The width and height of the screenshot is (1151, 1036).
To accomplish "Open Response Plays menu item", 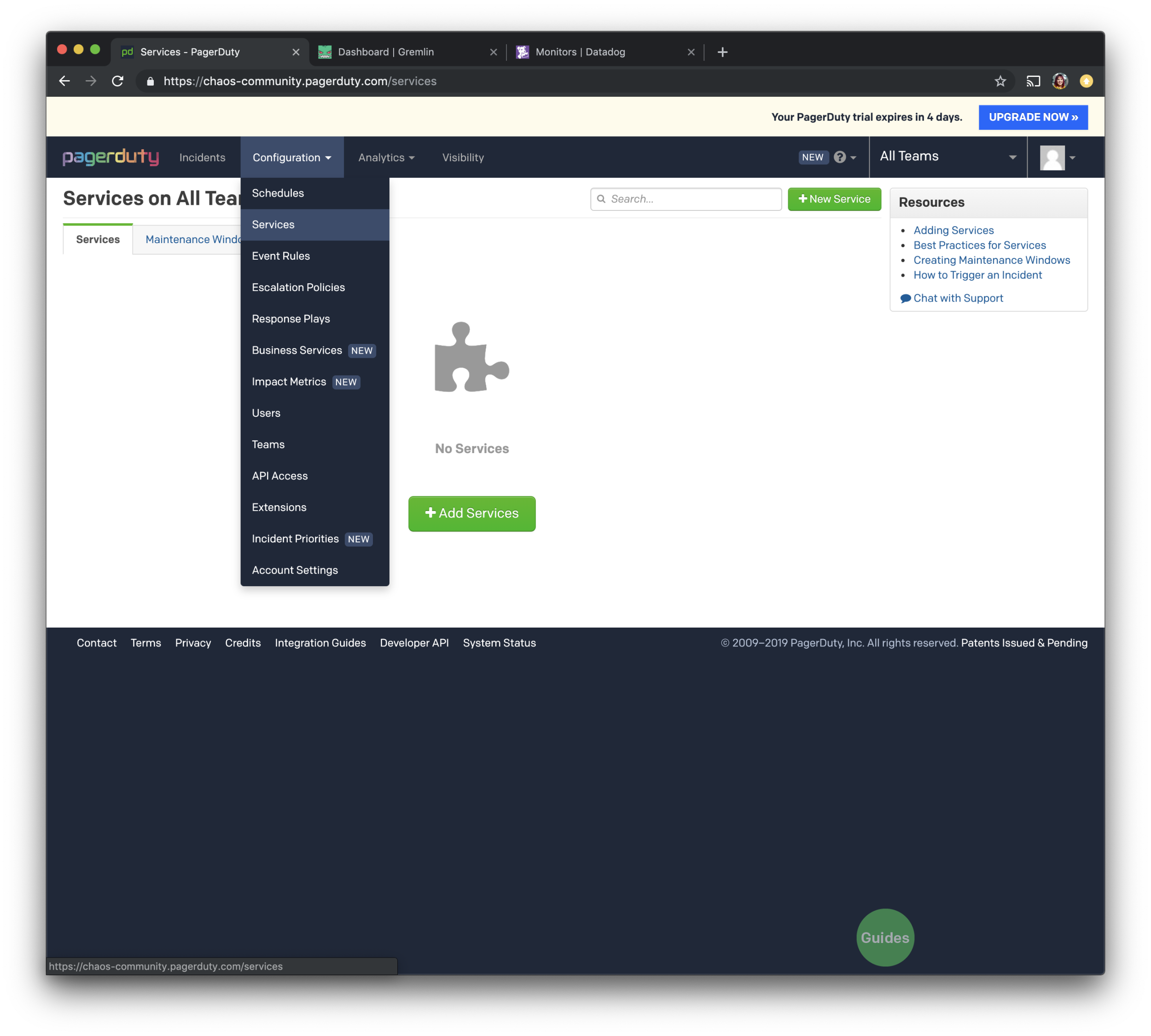I will pyautogui.click(x=315, y=319).
